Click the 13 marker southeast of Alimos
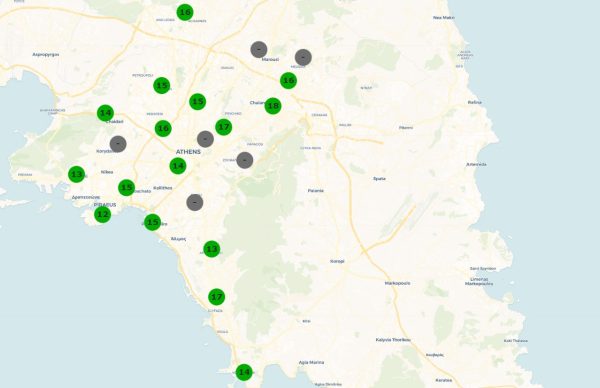600x388 pixels. (x=212, y=249)
